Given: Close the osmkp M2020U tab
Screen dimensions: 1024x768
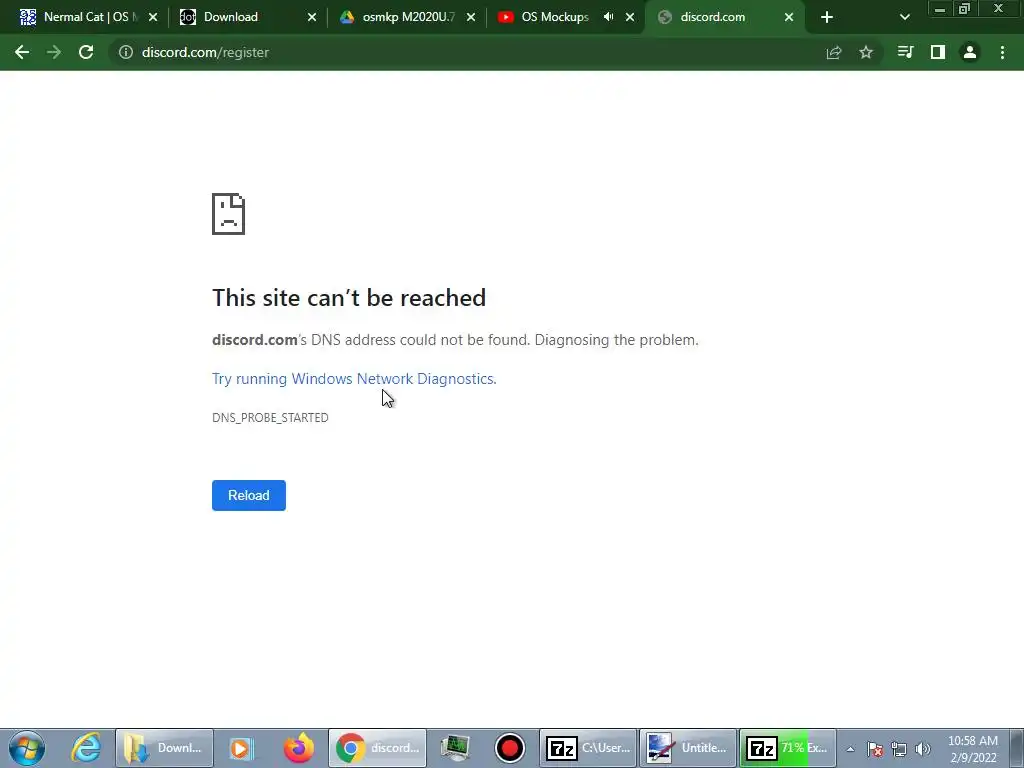Looking at the screenshot, I should pos(471,18).
